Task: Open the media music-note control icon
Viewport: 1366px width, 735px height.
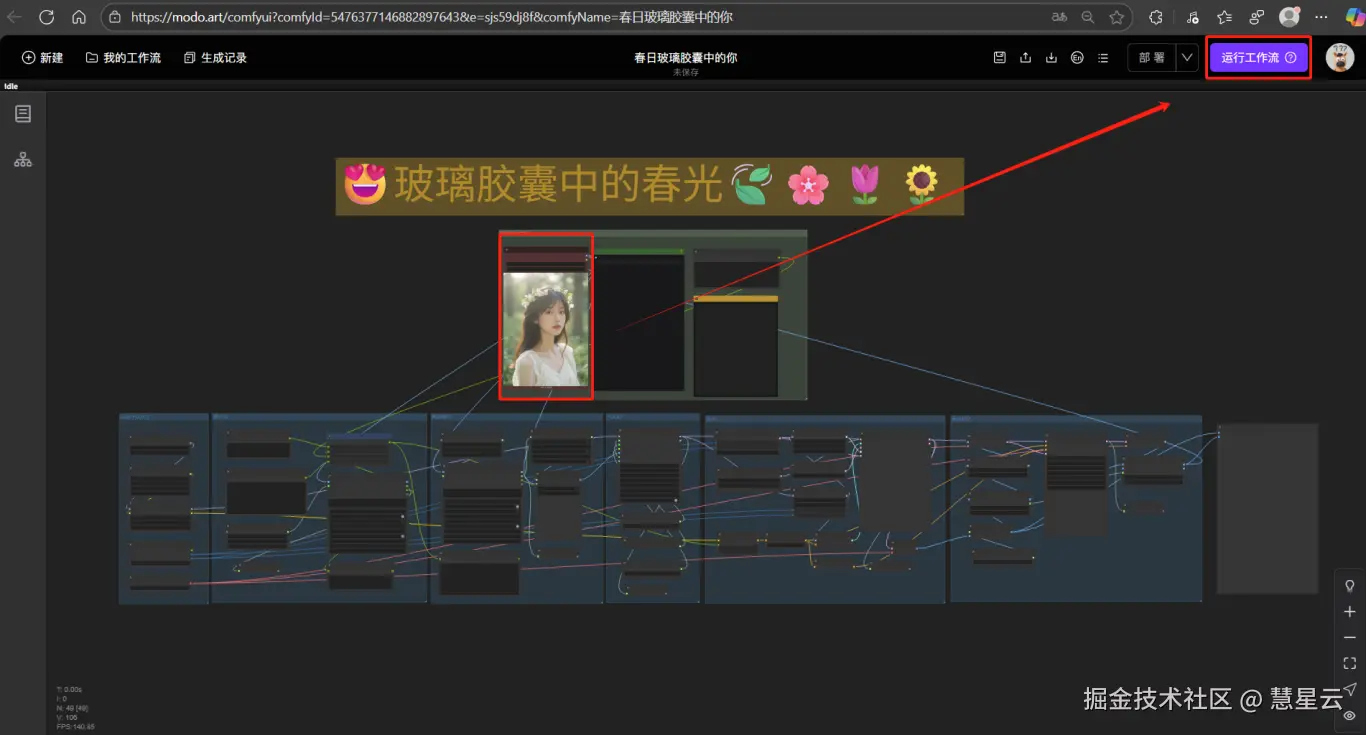Action: [1192, 17]
